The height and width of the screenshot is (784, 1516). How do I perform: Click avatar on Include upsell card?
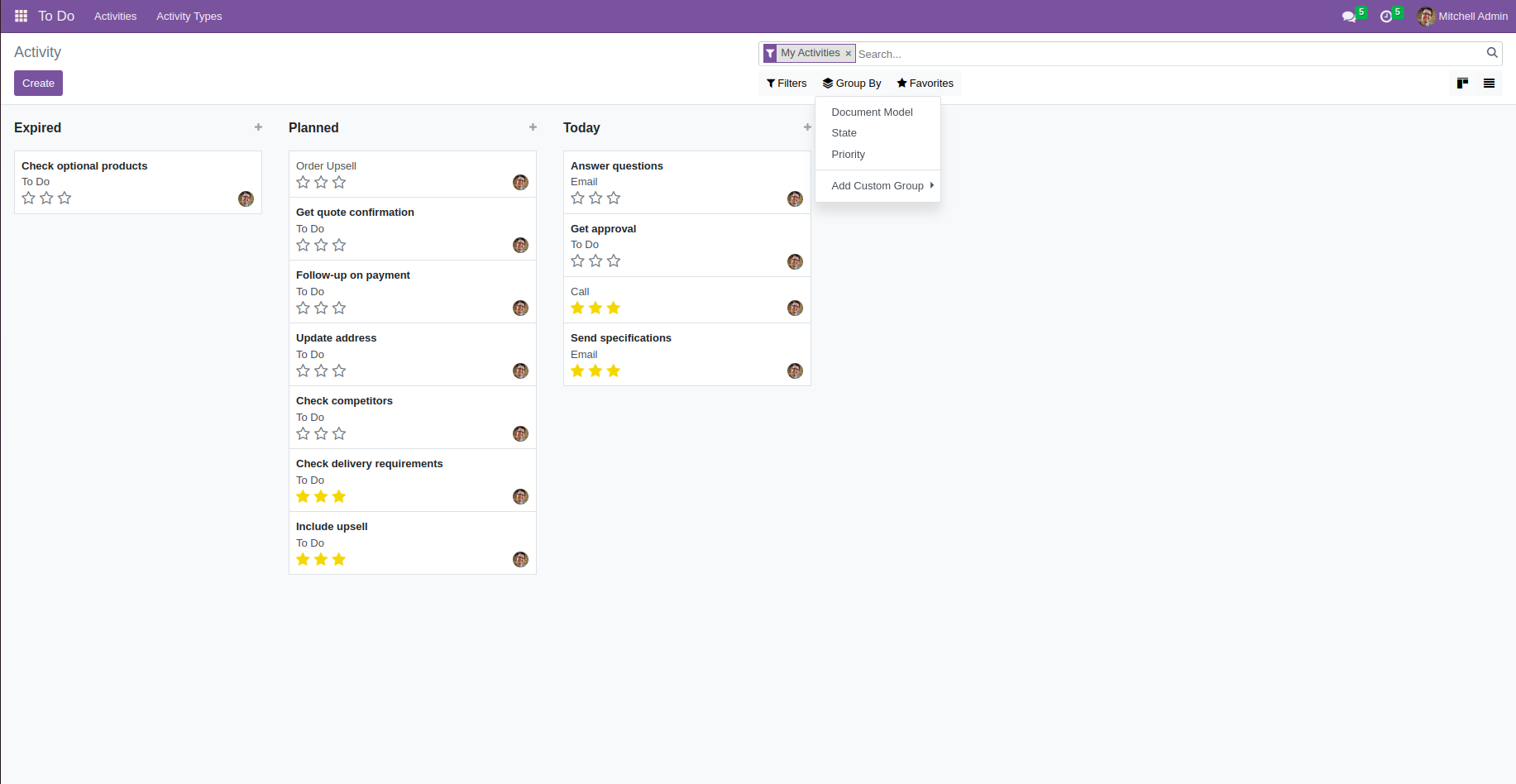click(x=520, y=559)
